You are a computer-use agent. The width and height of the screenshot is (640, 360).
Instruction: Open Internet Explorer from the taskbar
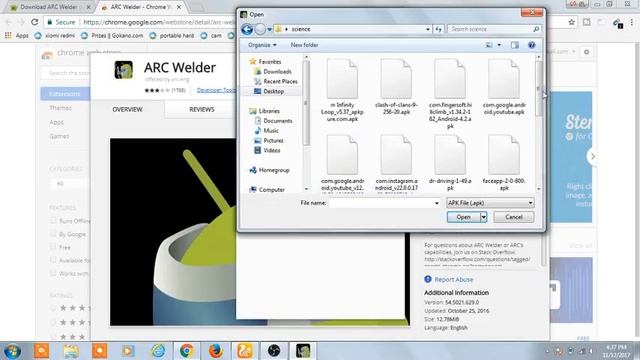(158, 351)
